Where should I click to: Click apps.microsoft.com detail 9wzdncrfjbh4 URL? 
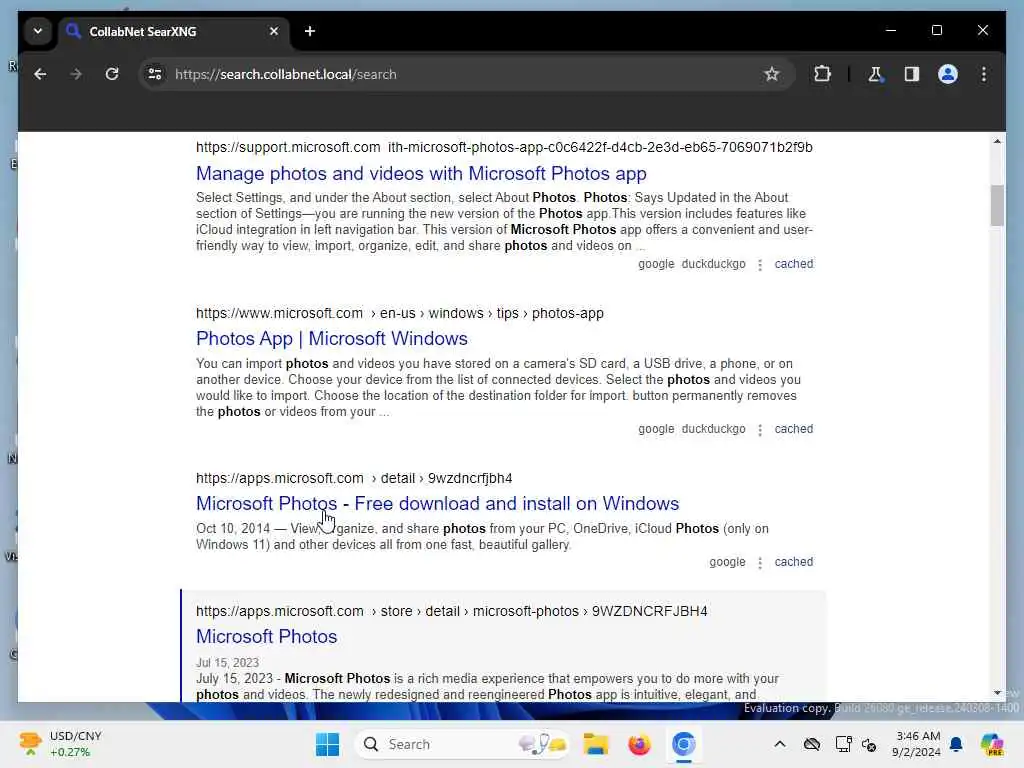coord(354,479)
